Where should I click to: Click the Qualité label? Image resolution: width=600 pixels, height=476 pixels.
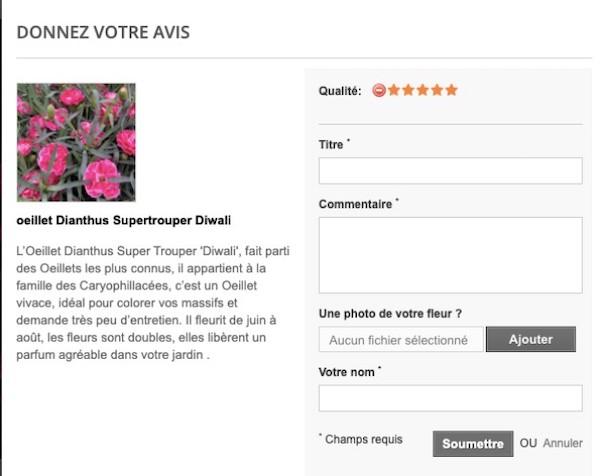pyautogui.click(x=340, y=91)
